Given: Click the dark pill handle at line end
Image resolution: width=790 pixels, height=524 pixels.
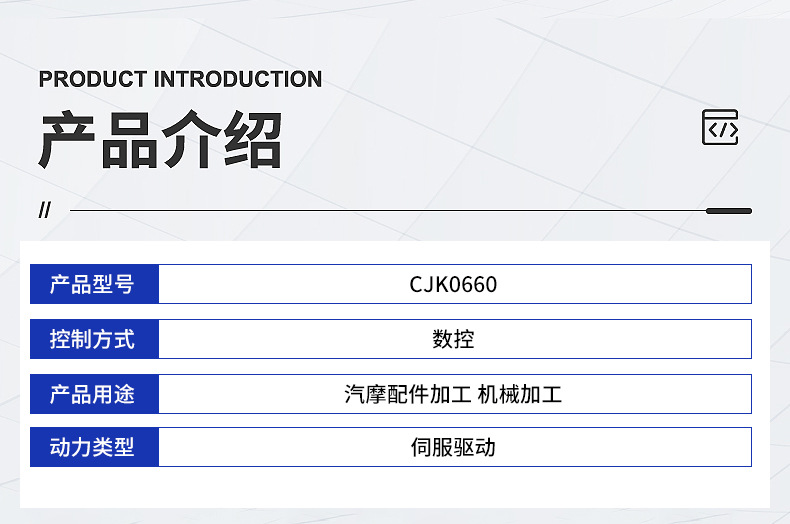Looking at the screenshot, I should coord(728,211).
